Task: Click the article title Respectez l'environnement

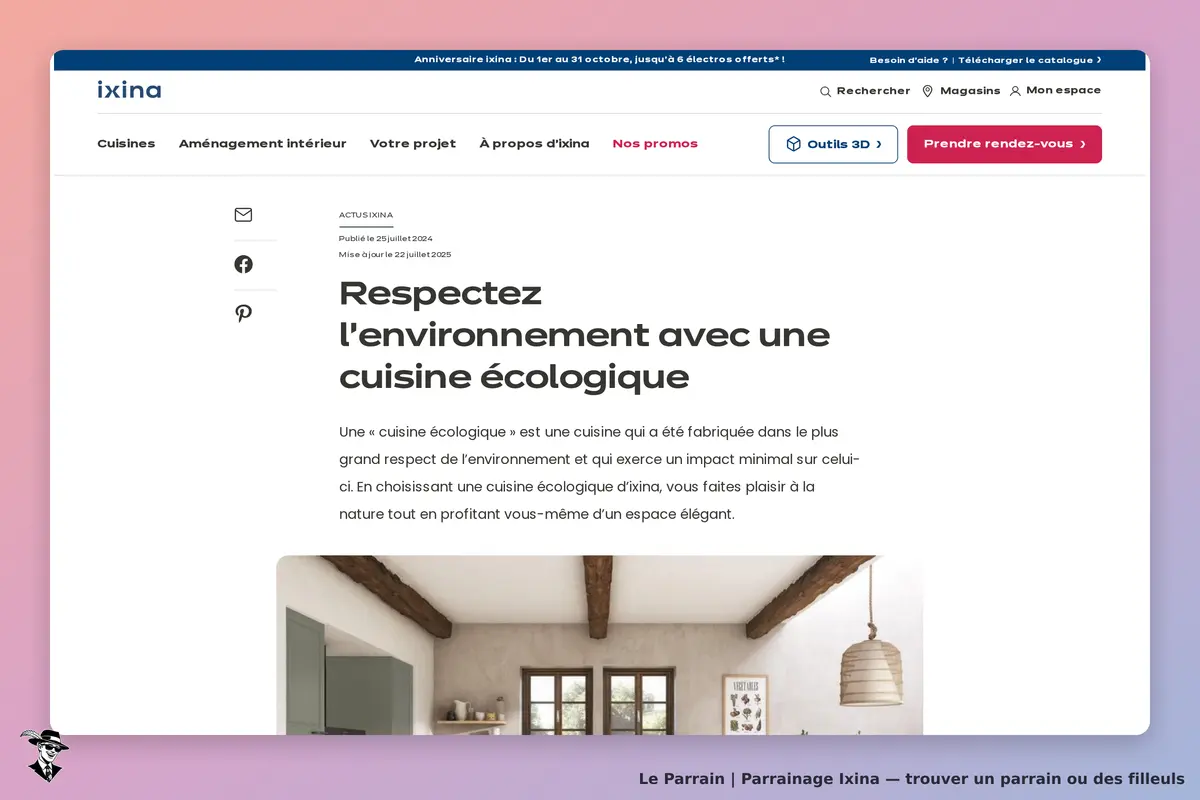Action: (x=584, y=335)
